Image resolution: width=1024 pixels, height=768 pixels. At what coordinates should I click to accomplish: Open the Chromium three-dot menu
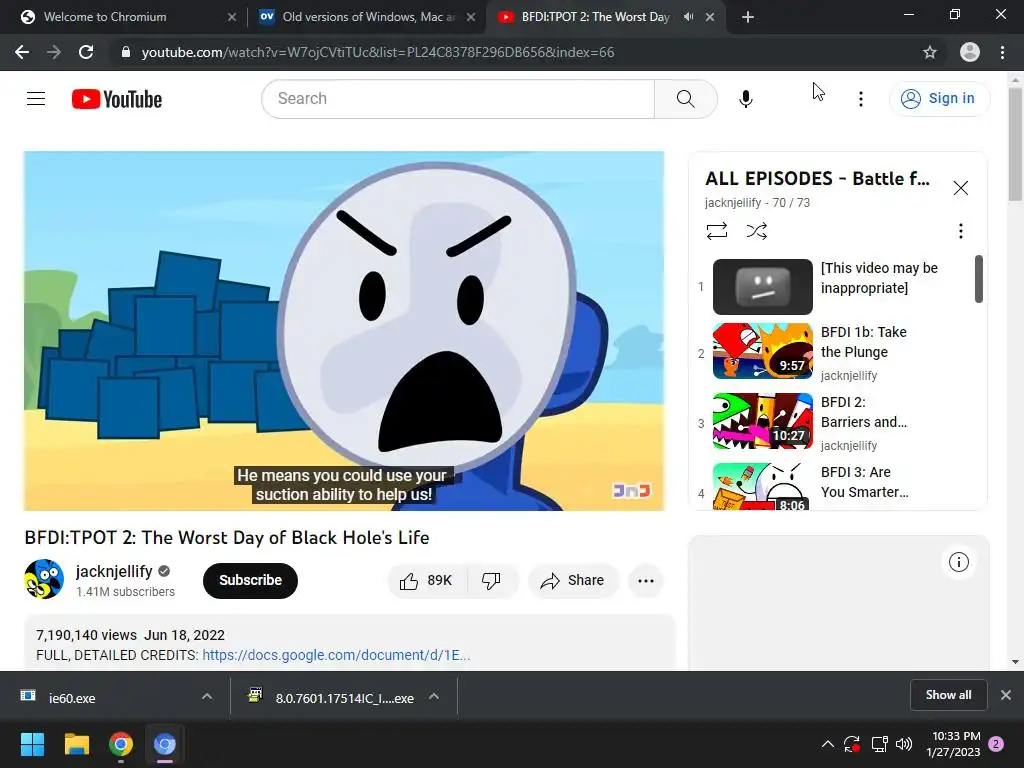pos(1002,52)
